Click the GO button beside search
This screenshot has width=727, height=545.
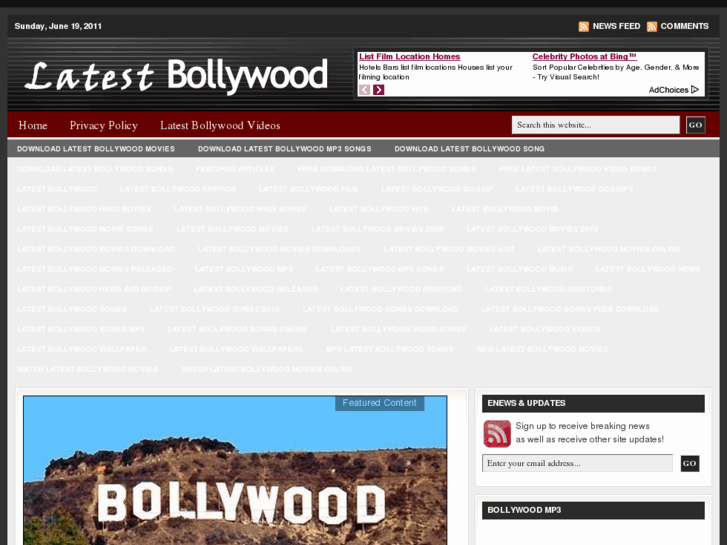(x=695, y=125)
